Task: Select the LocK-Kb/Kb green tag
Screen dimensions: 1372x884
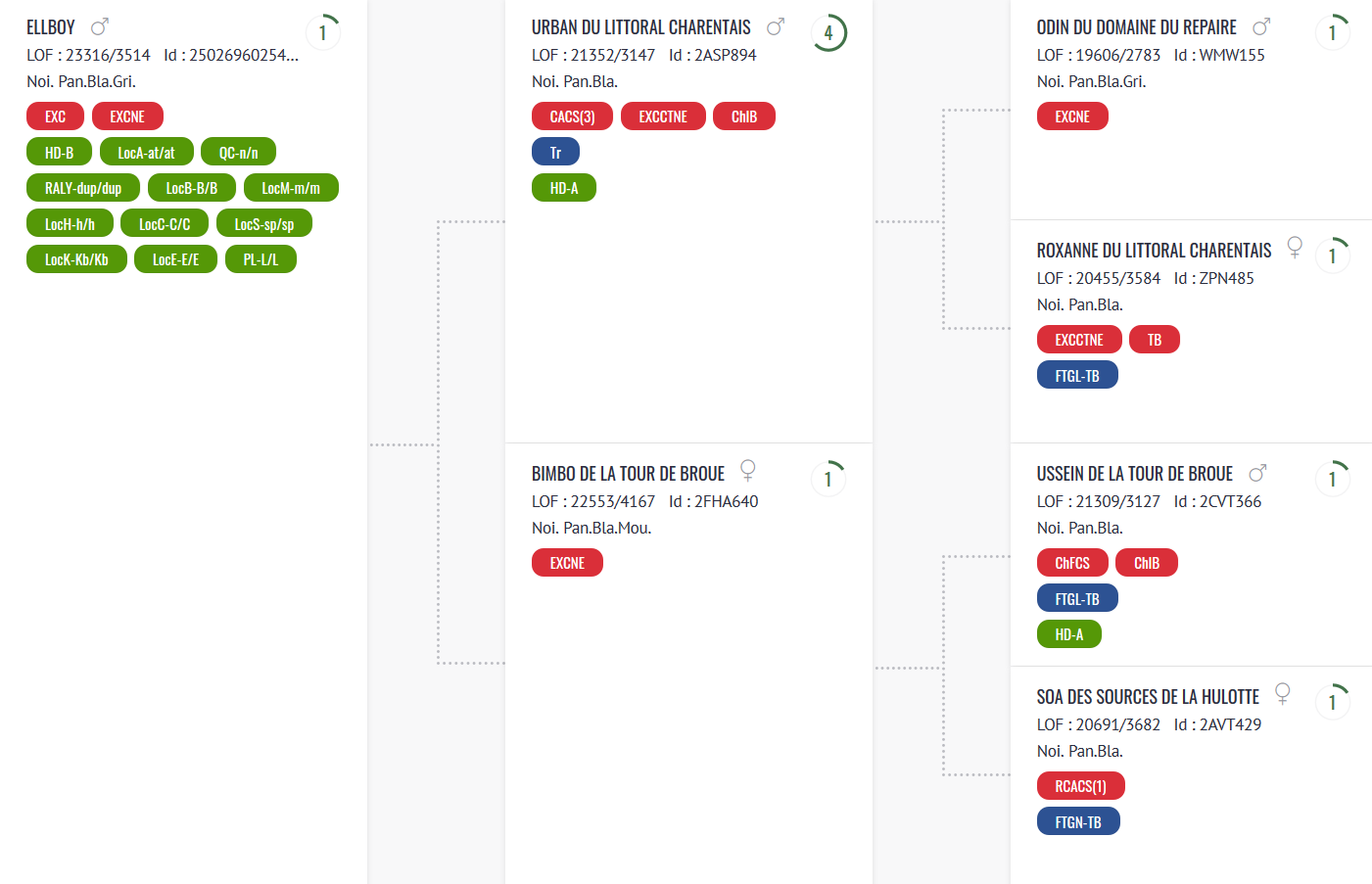Action: click(x=76, y=259)
